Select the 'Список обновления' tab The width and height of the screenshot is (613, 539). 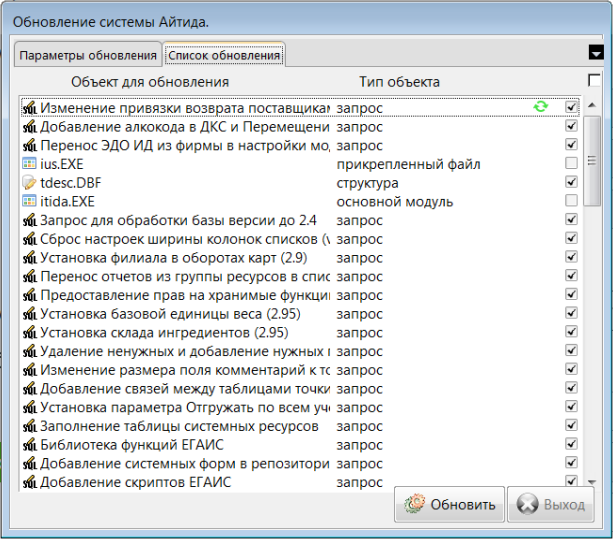point(224,55)
